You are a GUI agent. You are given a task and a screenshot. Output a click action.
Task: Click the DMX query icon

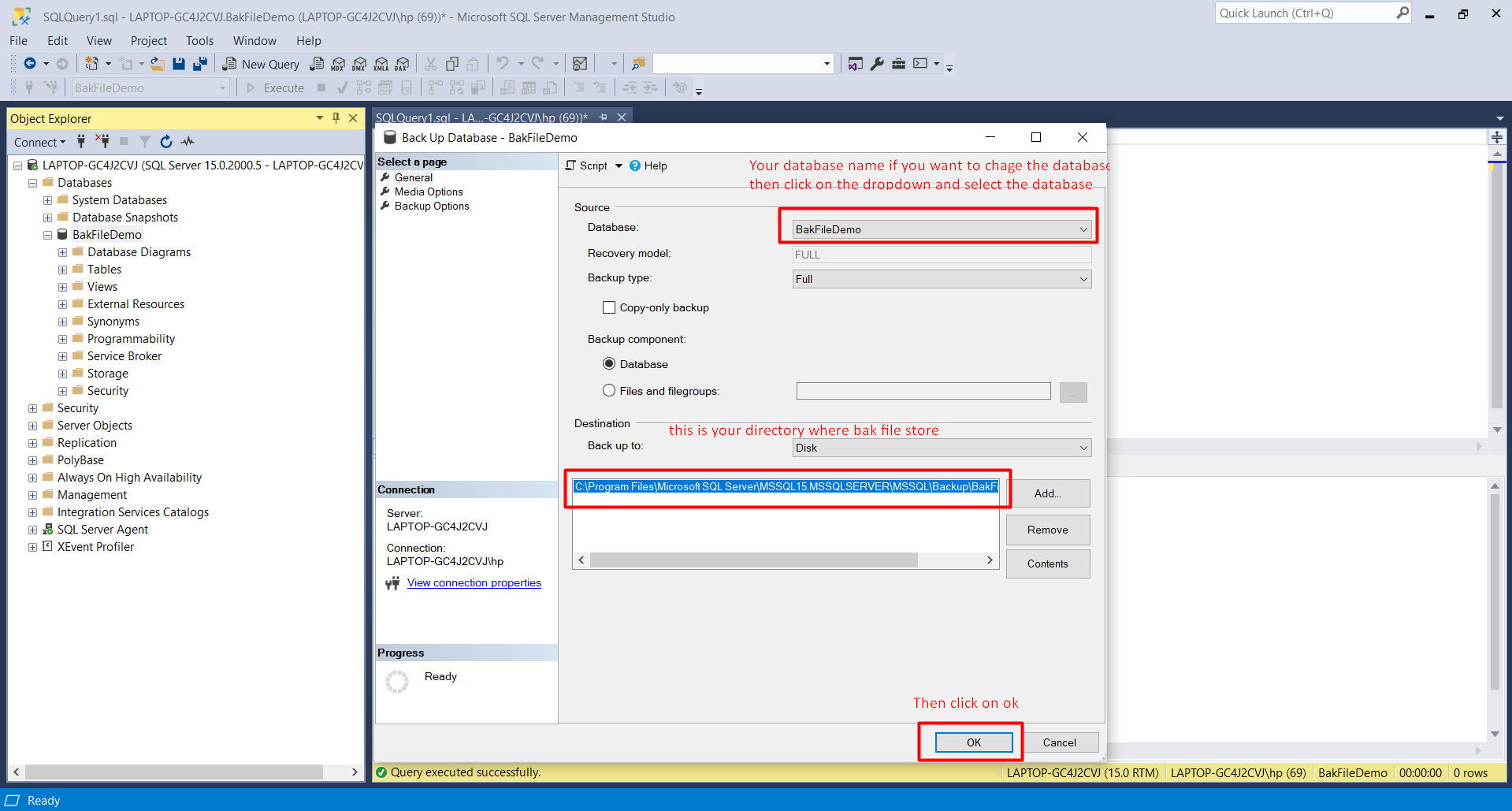pos(359,64)
